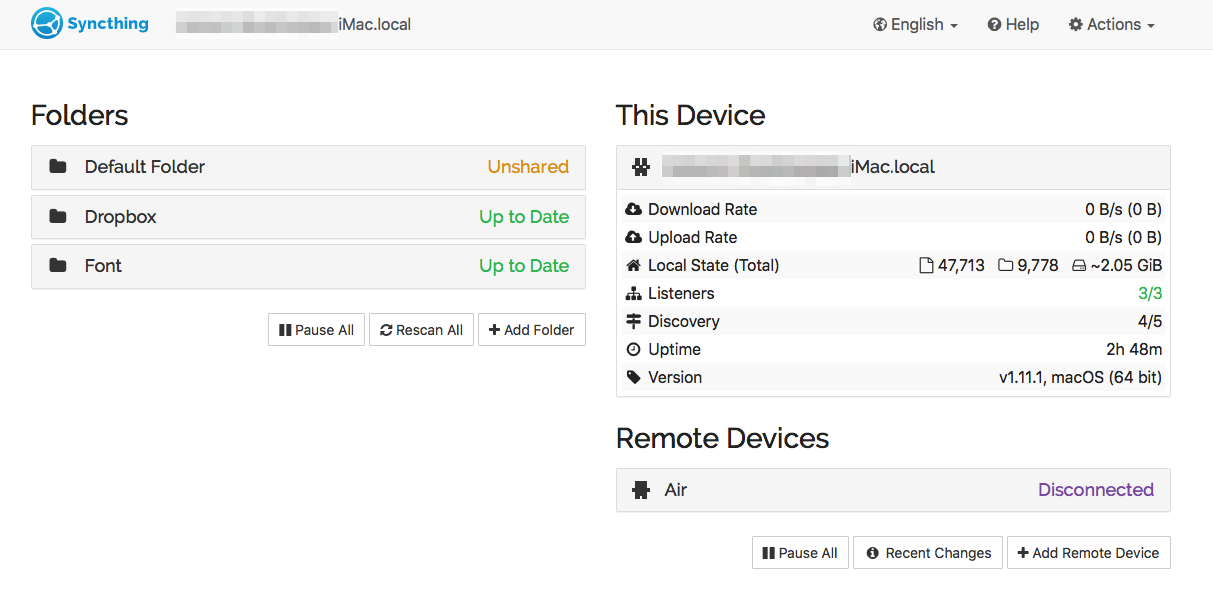Screen dimensions: 1213x596
Task: Click the Folders heading
Action: pyautogui.click(x=80, y=115)
